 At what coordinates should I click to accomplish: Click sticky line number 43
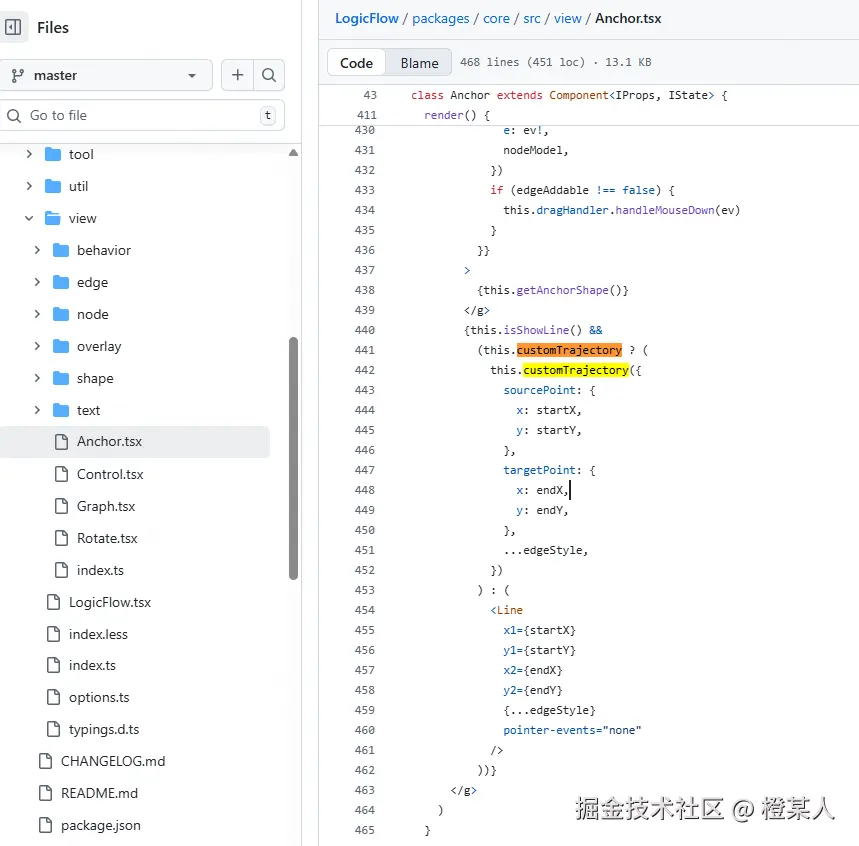pyautogui.click(x=370, y=95)
